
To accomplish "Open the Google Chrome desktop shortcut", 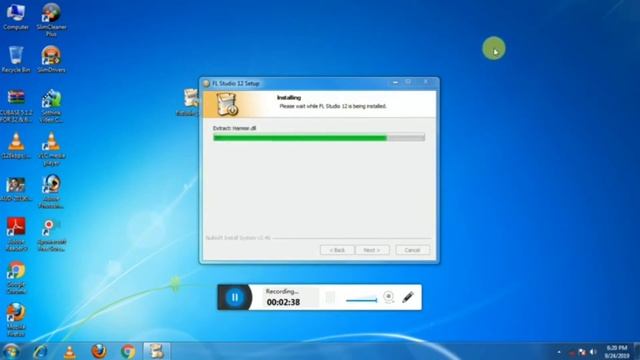I will (16, 278).
